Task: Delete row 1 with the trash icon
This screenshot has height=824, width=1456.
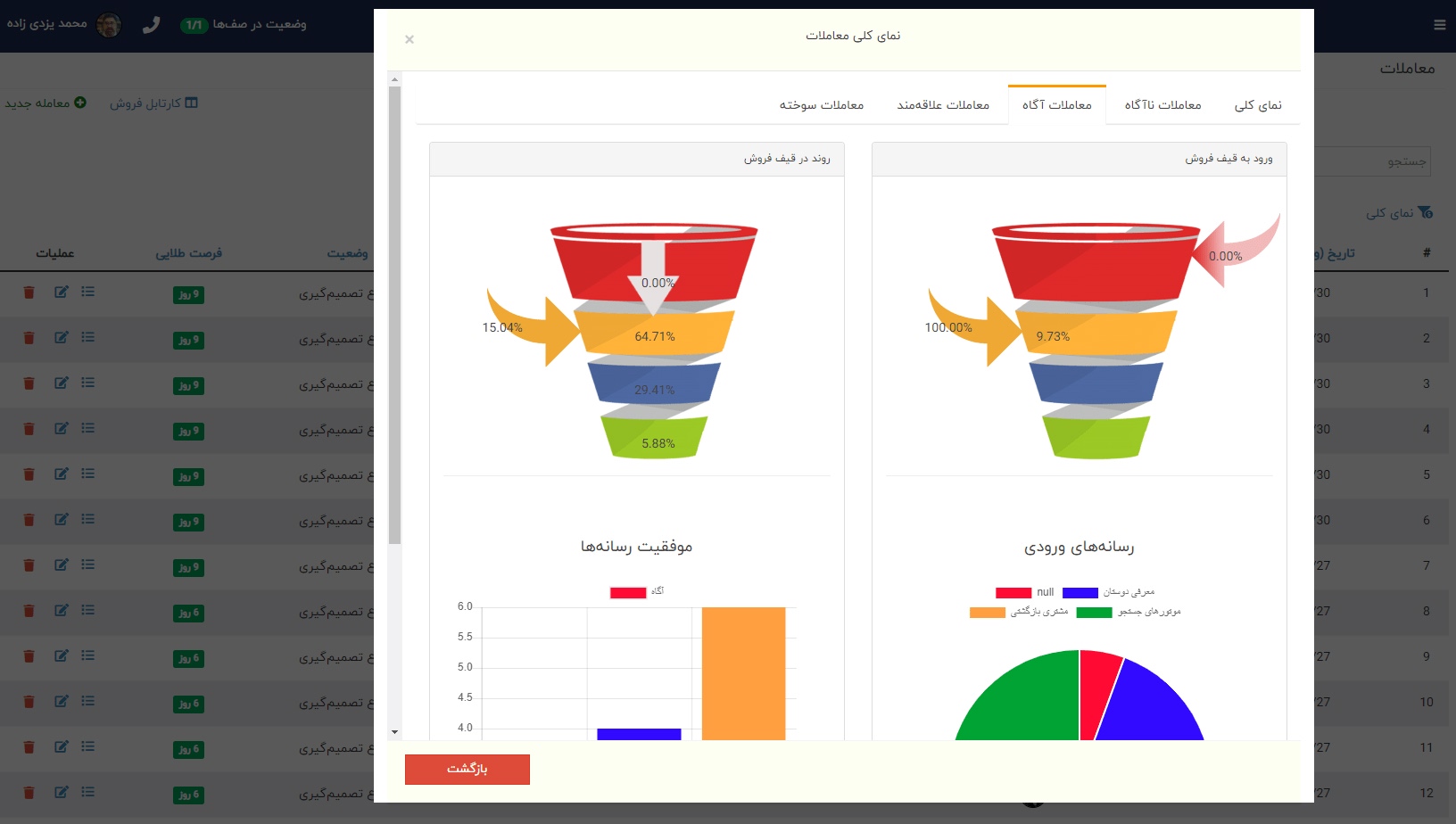Action: pos(29,293)
